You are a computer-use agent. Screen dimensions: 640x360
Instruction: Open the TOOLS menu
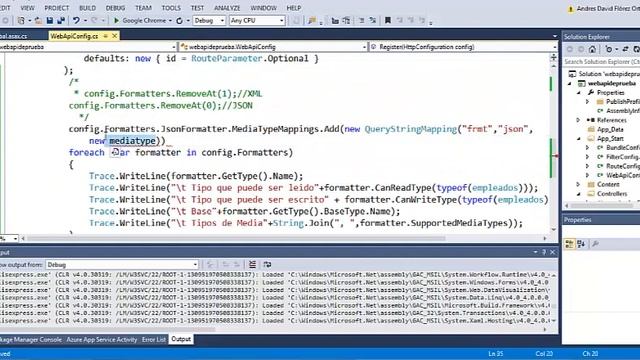point(171,8)
